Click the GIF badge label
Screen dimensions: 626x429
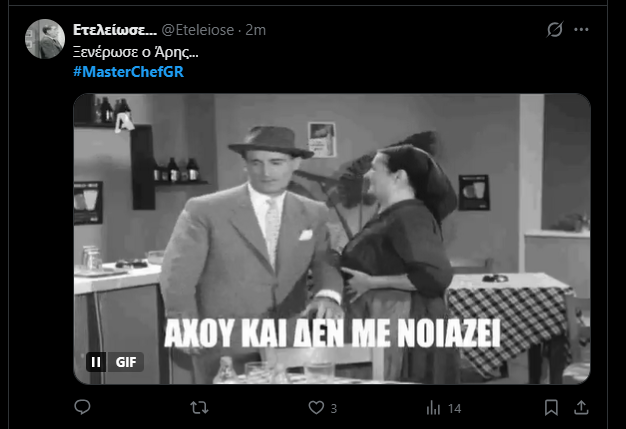coord(126,362)
